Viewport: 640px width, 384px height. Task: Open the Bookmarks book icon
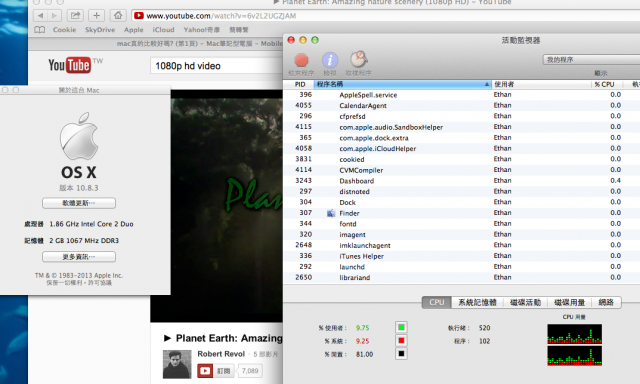point(40,30)
